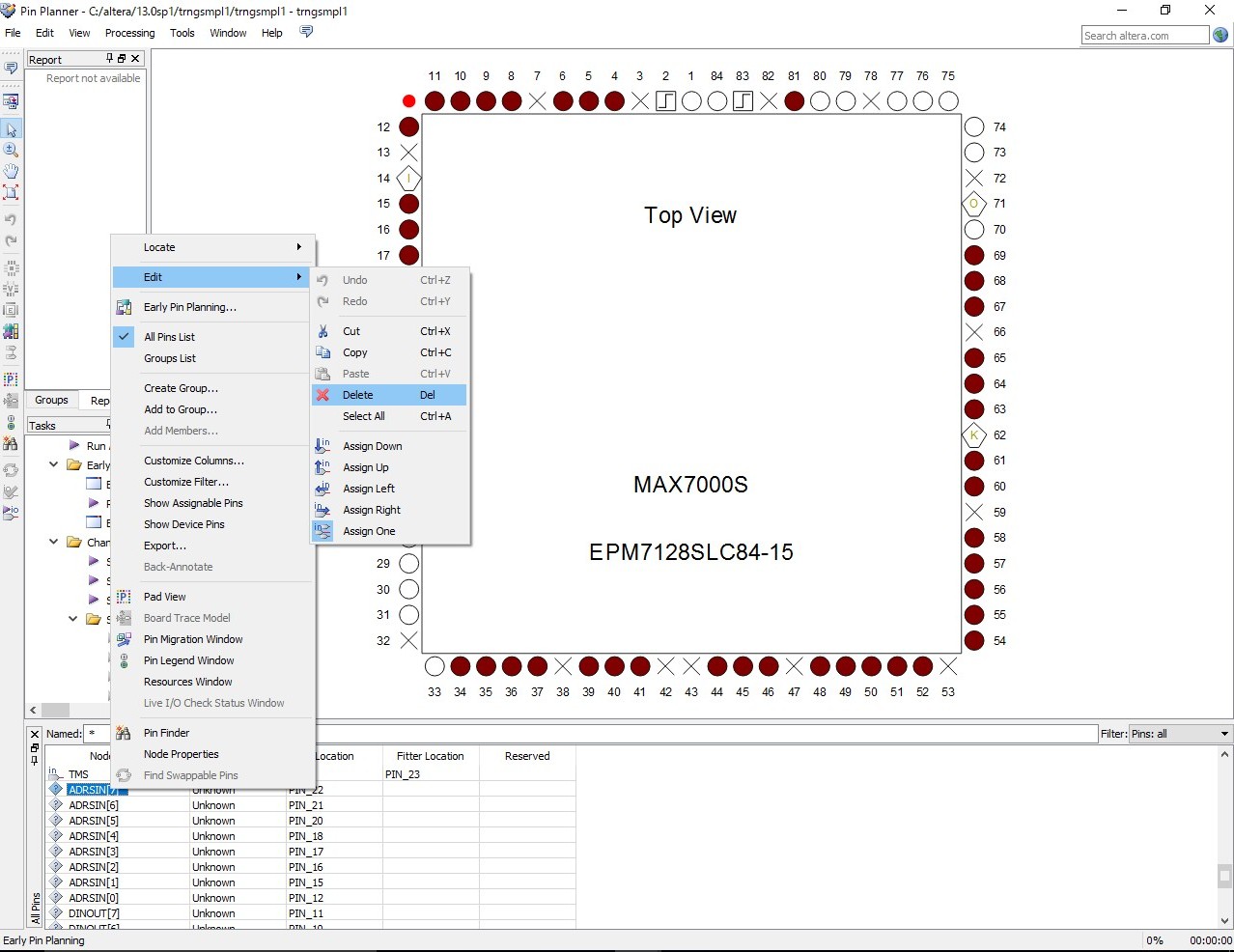Choose Assign Right in the submenu
The height and width of the screenshot is (952, 1234).
click(x=389, y=510)
